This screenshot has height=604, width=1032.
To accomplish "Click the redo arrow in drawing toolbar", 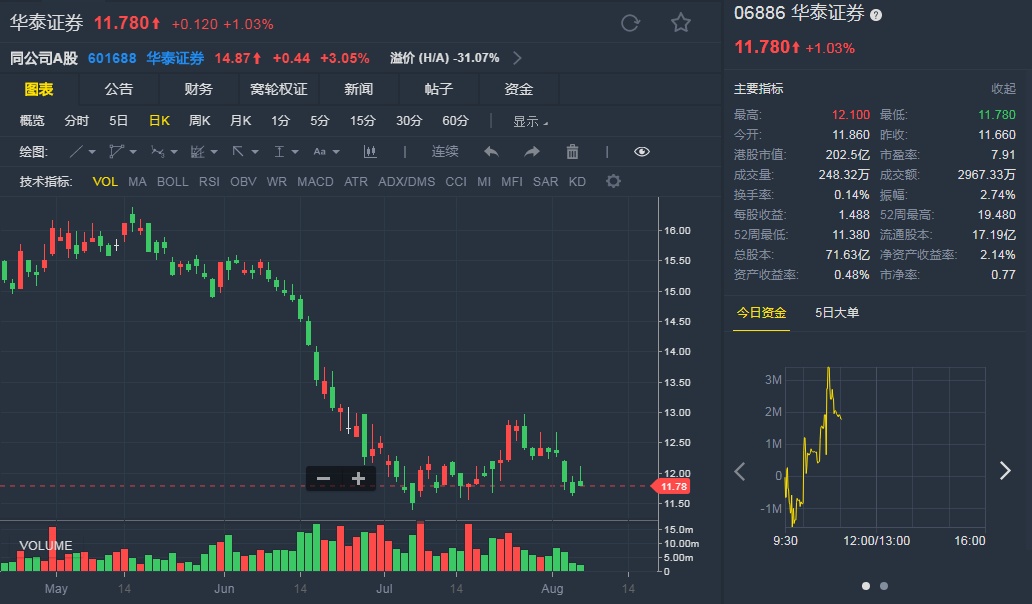I will [x=532, y=152].
